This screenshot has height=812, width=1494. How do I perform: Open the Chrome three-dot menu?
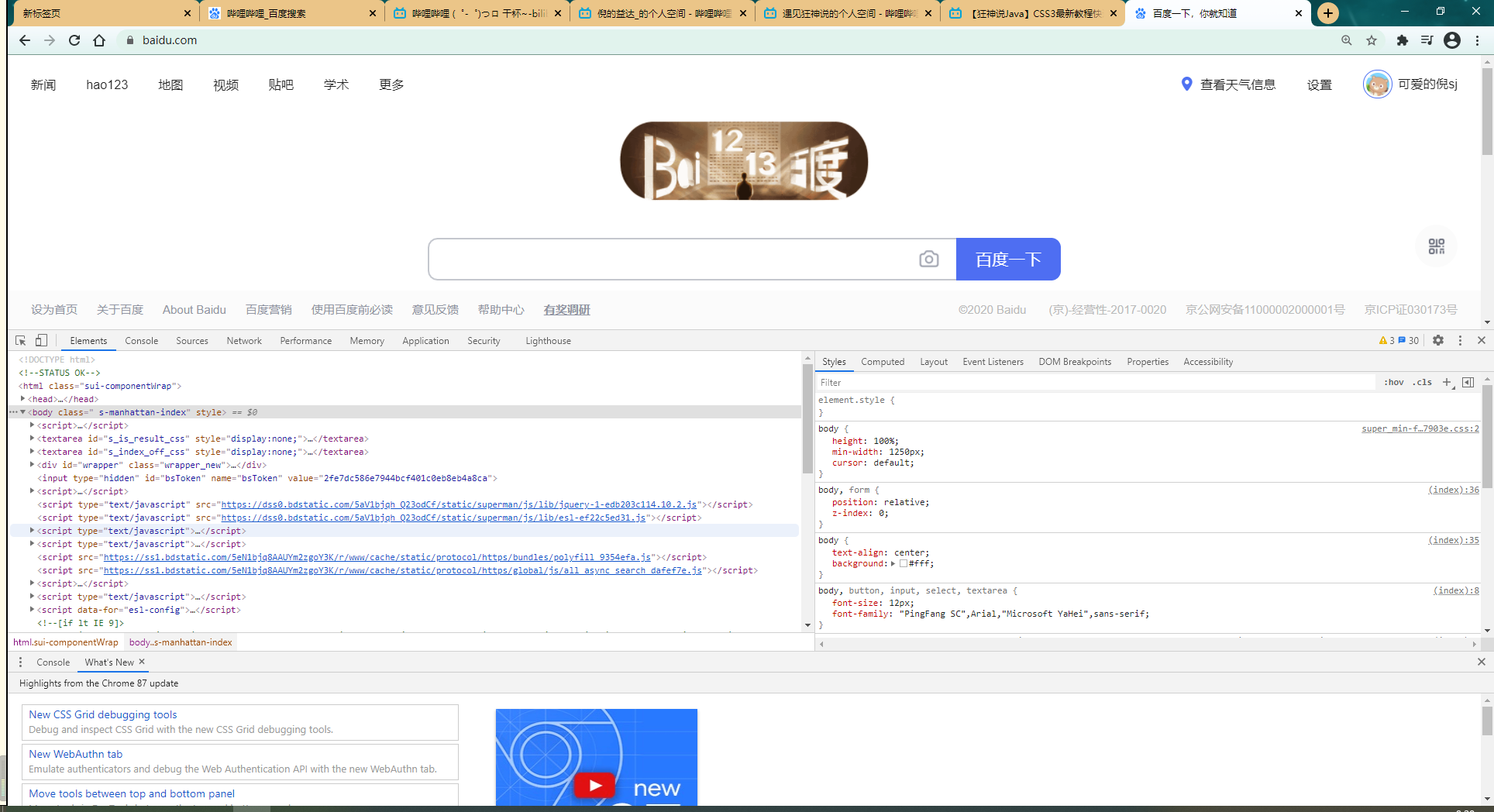tap(1478, 40)
